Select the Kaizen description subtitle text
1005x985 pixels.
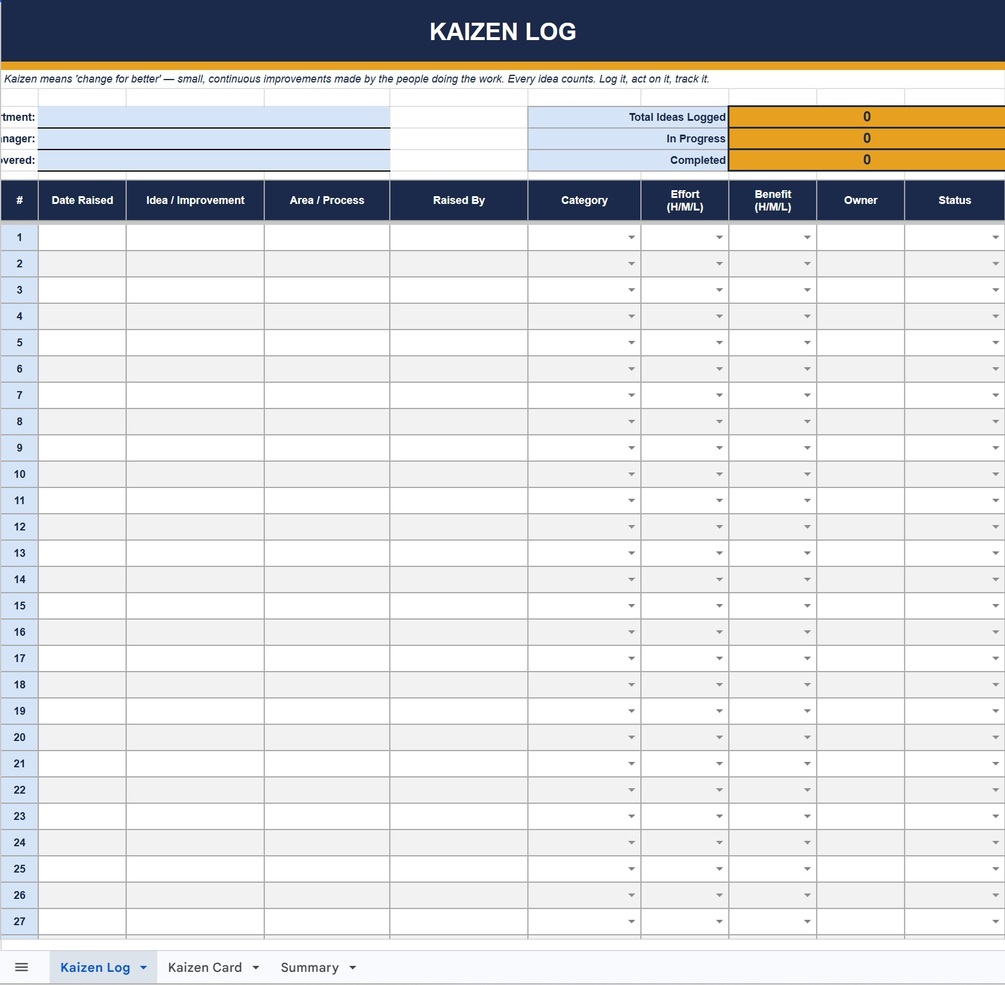click(x=356, y=79)
